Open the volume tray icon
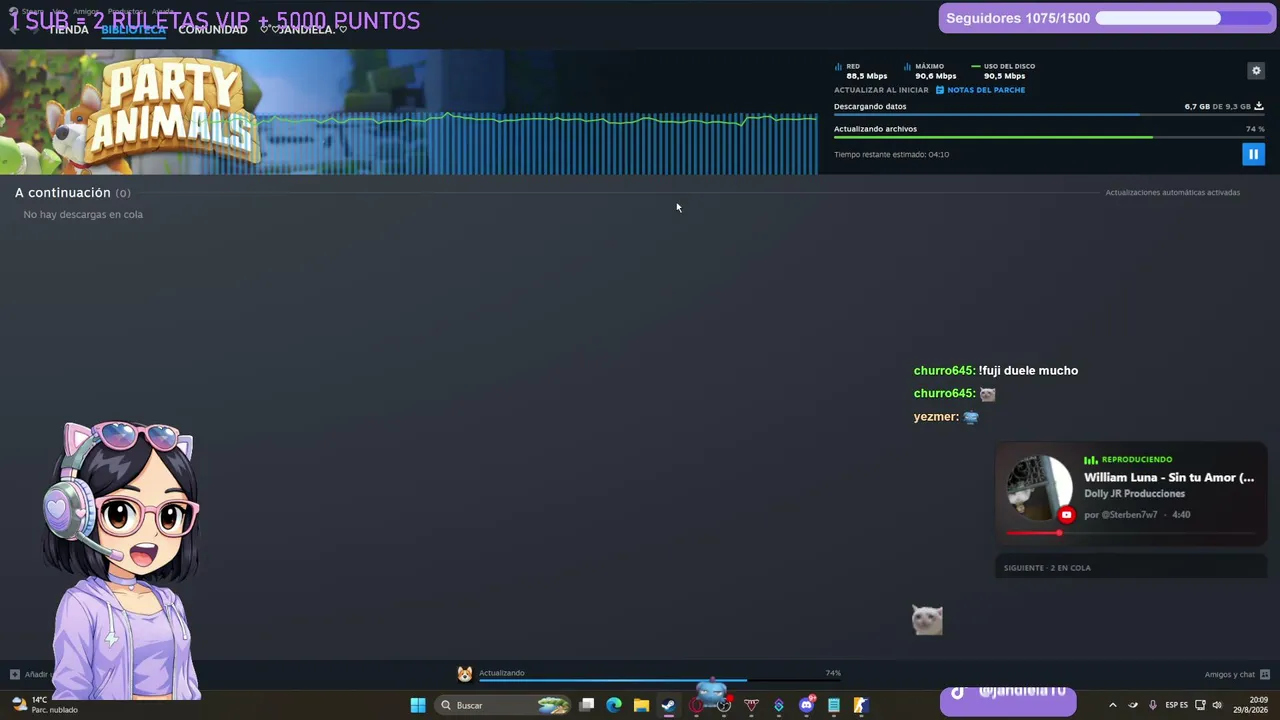 [x=1217, y=705]
